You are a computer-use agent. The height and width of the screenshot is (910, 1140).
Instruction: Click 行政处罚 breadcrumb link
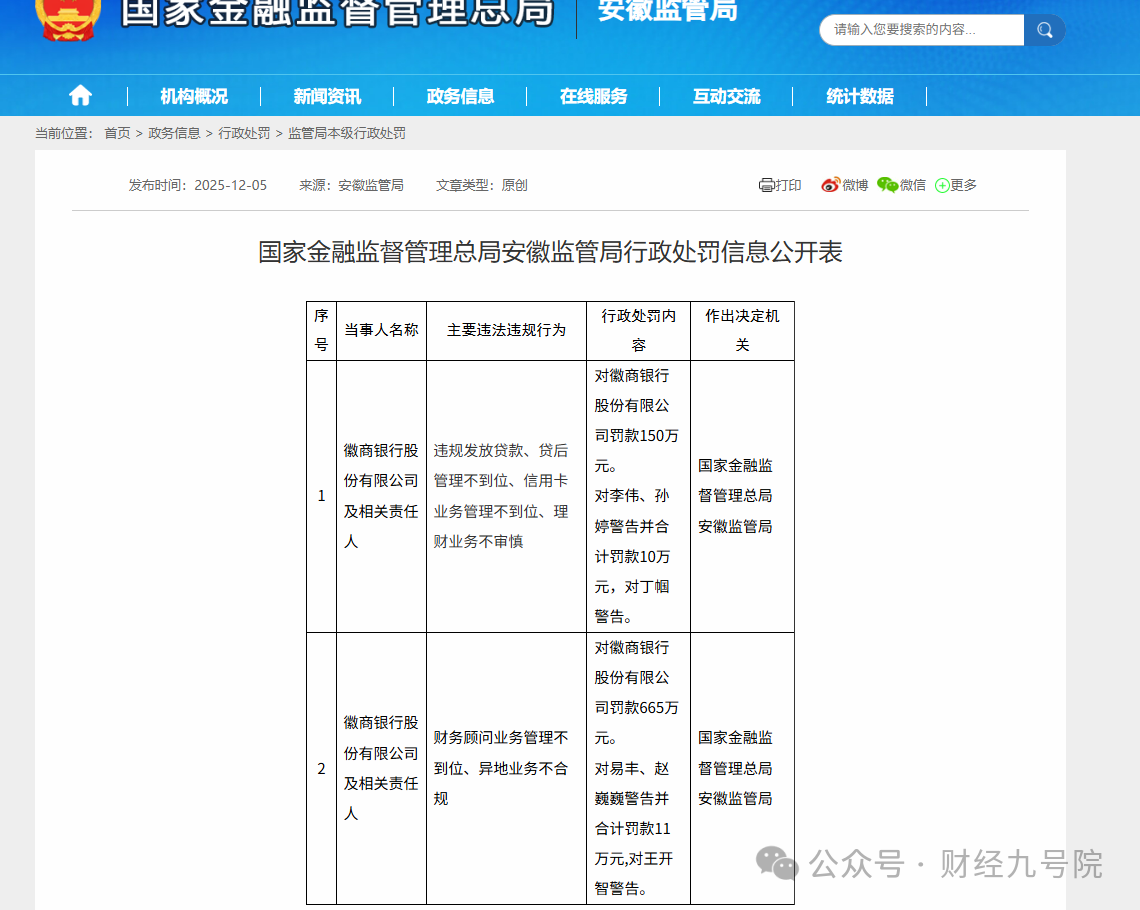(244, 133)
